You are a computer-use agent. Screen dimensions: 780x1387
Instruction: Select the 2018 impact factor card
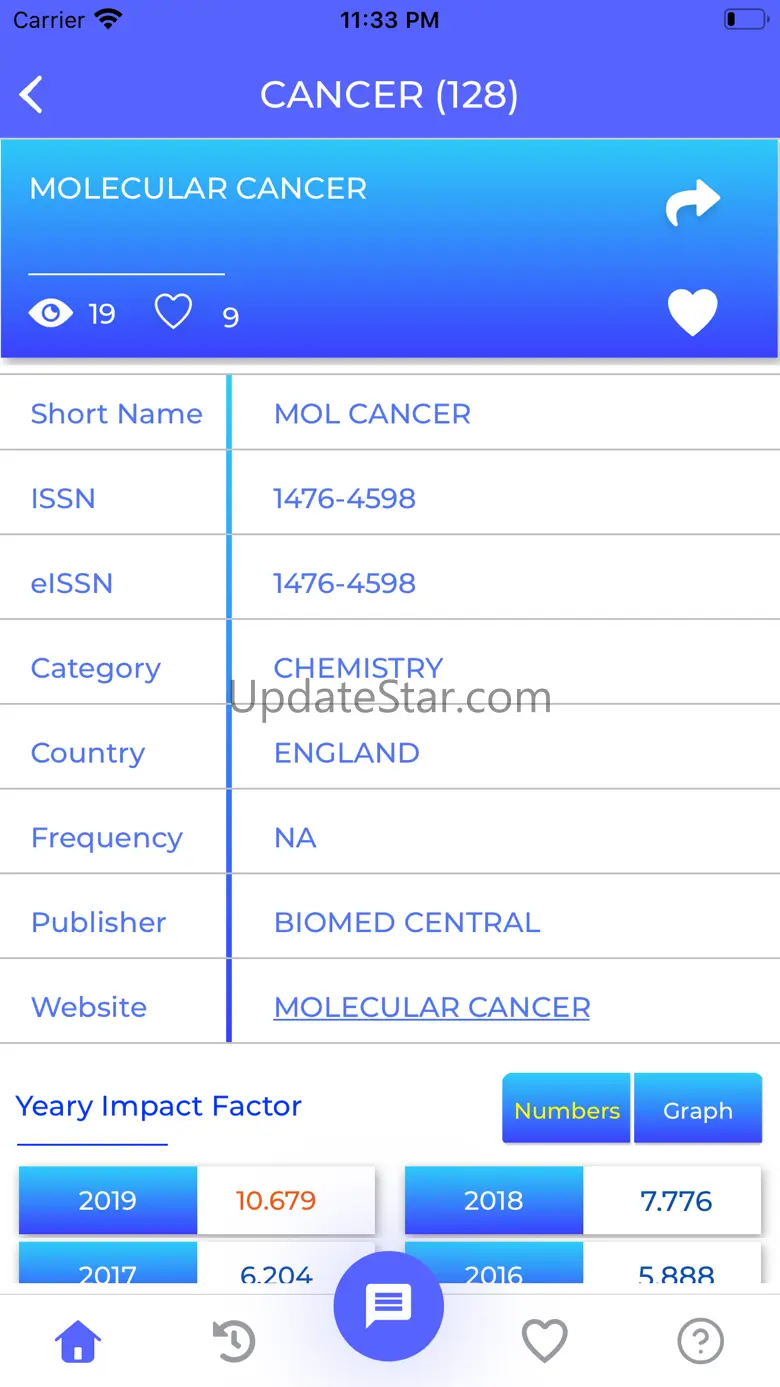click(583, 1200)
